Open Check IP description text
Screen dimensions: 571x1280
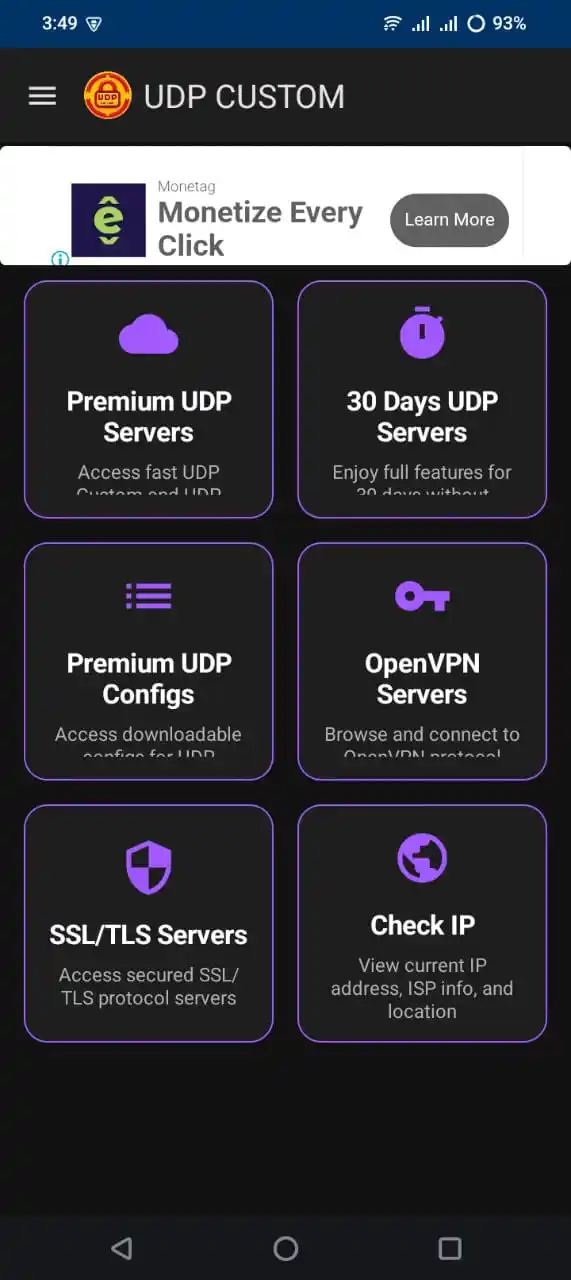(x=422, y=988)
